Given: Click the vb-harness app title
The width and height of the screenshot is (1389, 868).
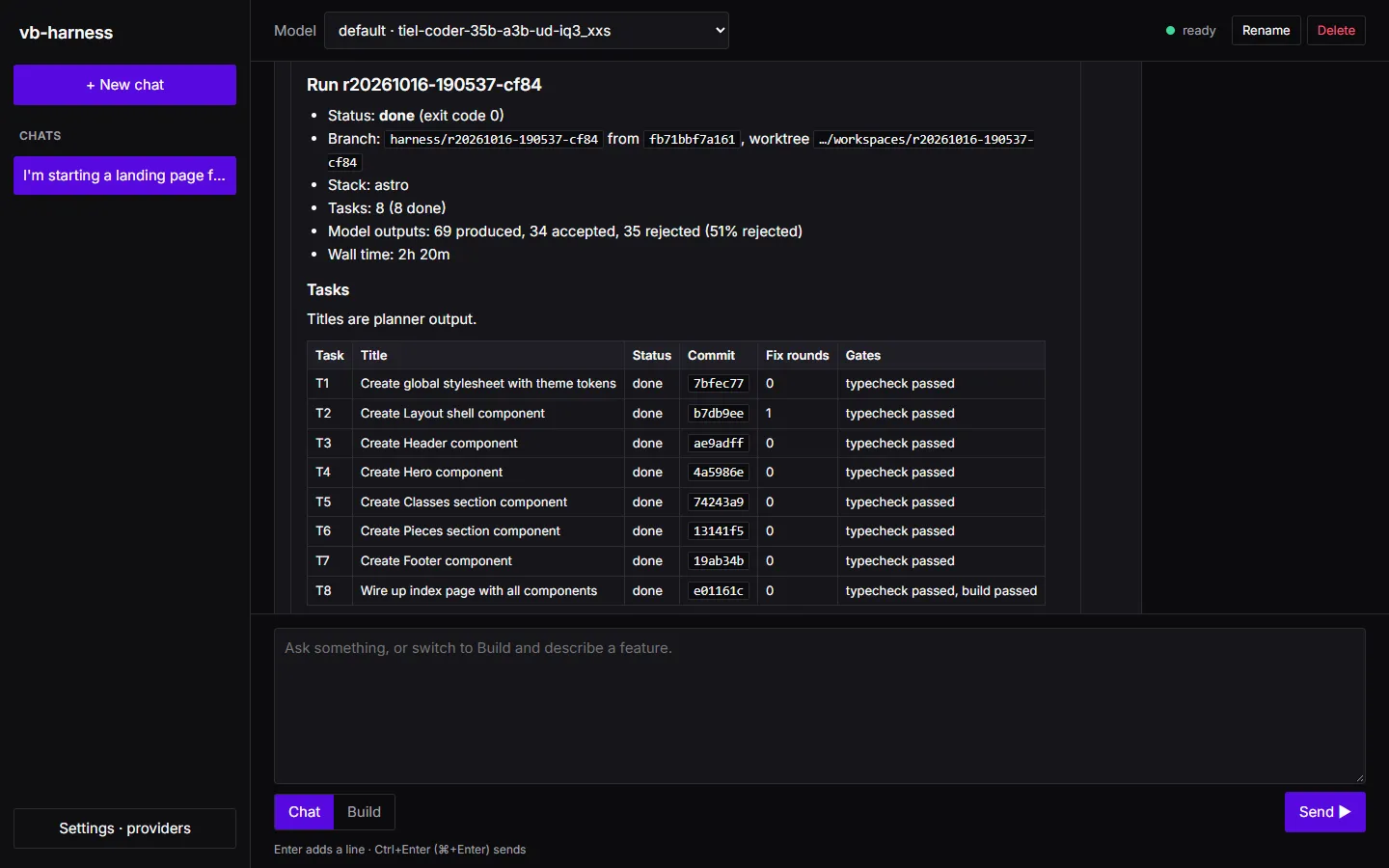Looking at the screenshot, I should pos(66,33).
